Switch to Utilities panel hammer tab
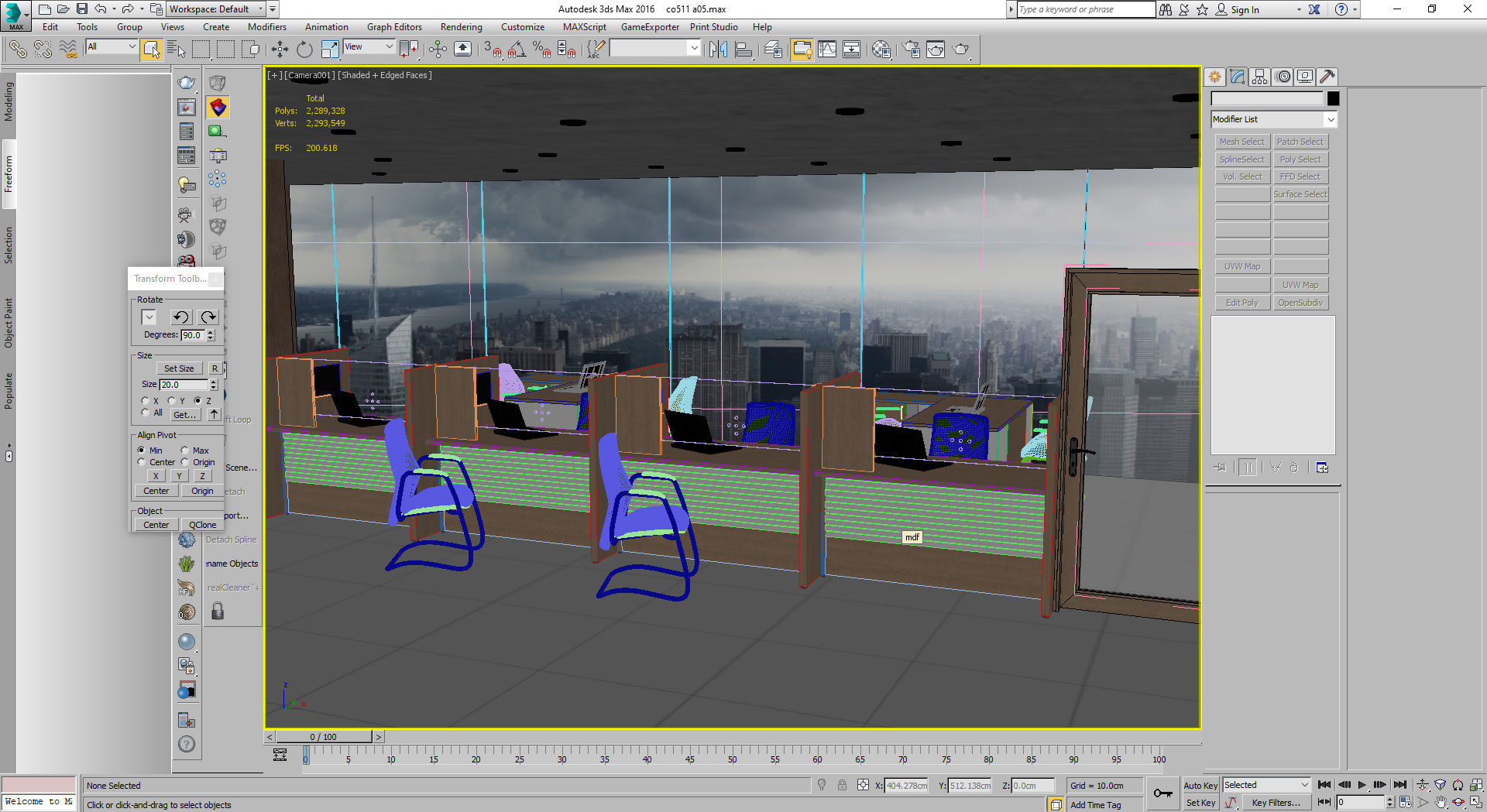1487x812 pixels. (x=1327, y=77)
